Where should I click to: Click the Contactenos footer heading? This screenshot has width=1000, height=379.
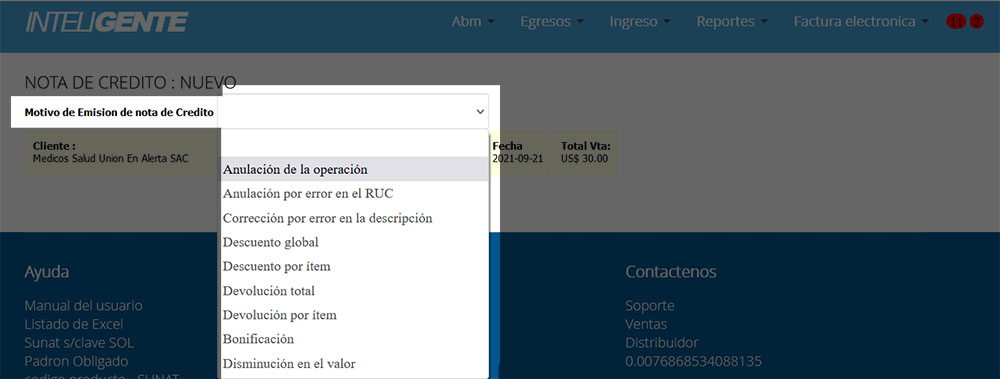pyautogui.click(x=671, y=272)
